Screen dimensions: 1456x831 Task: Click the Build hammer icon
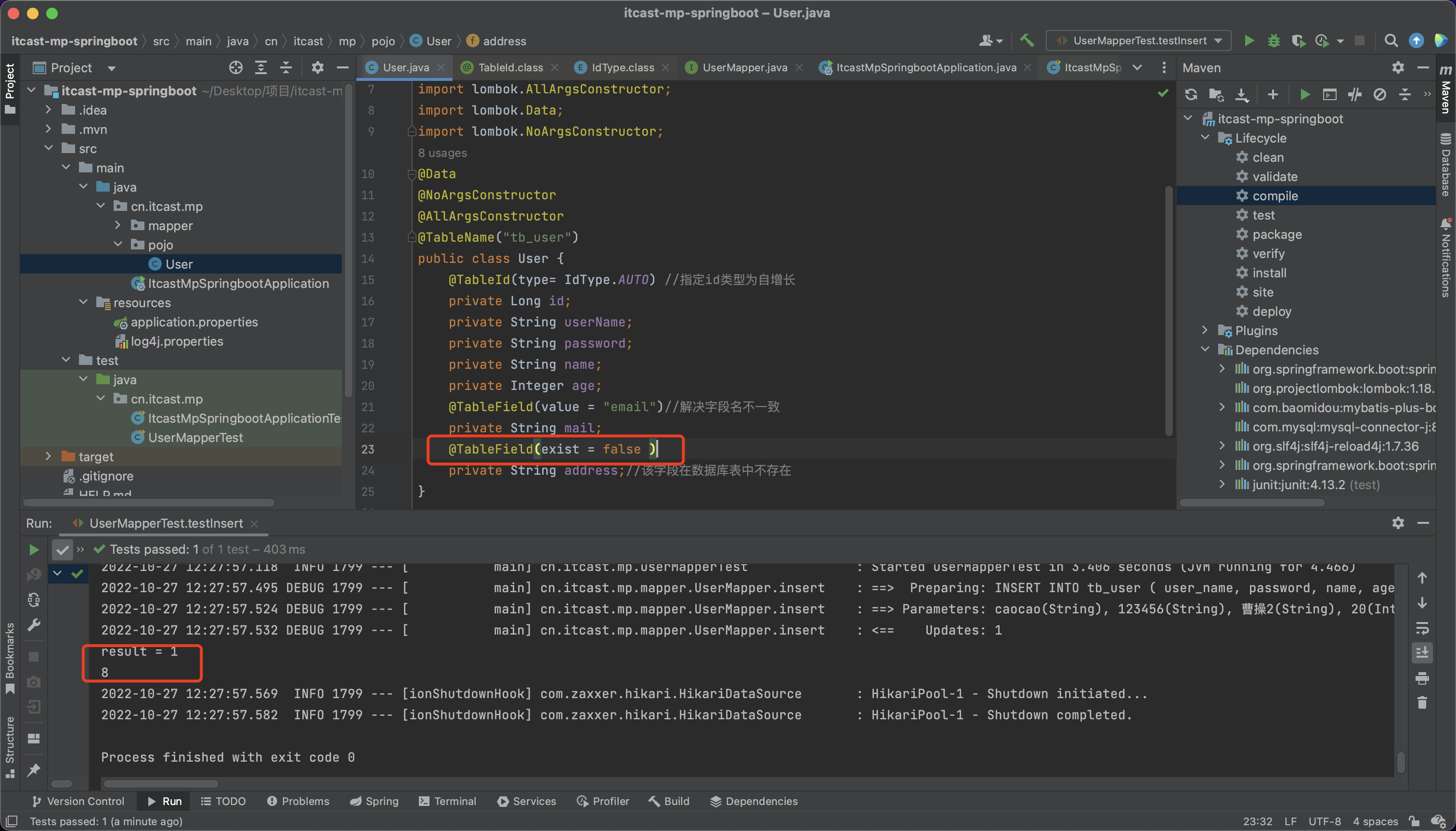pyautogui.click(x=1027, y=40)
